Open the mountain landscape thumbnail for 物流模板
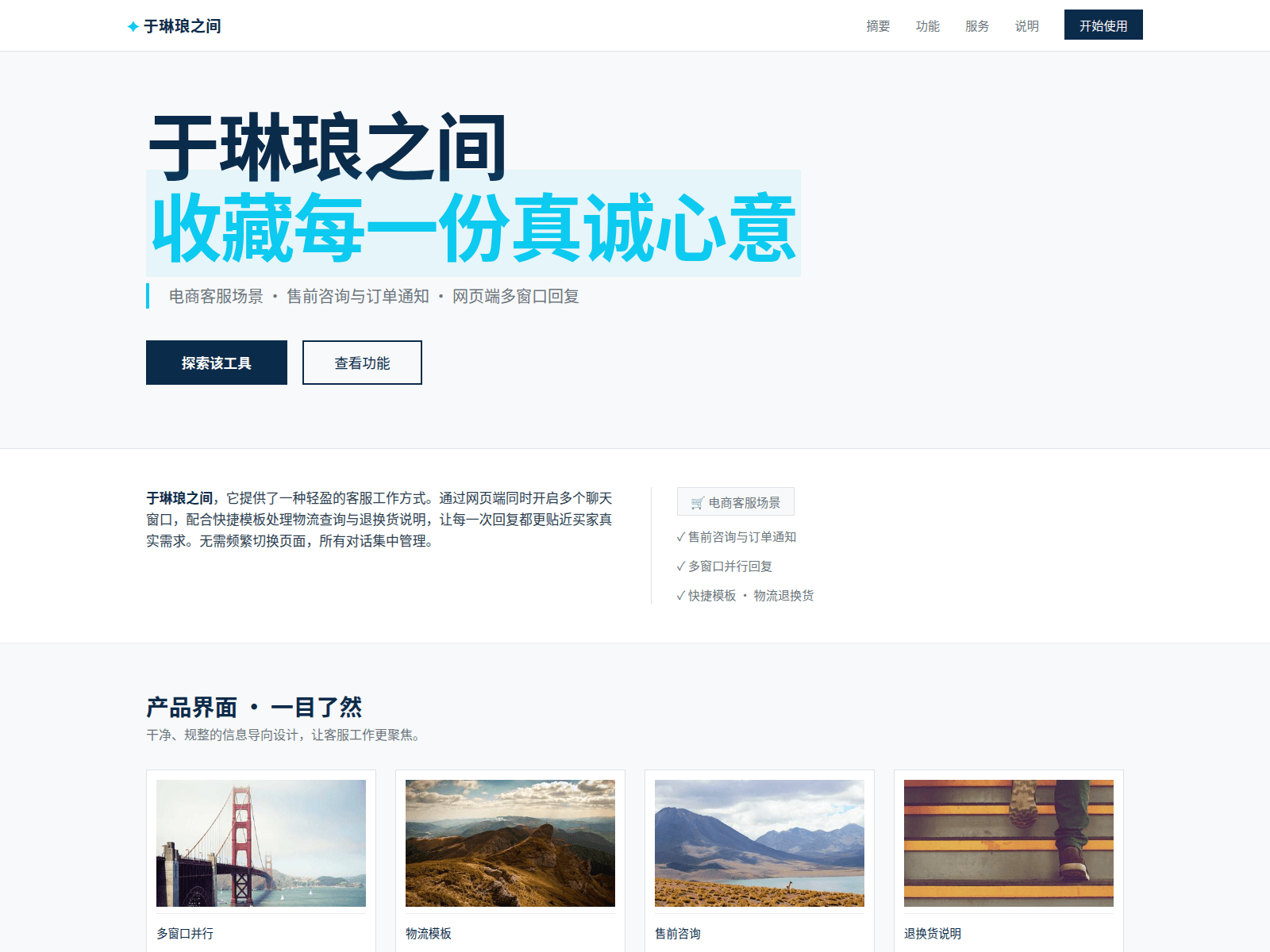 click(510, 843)
